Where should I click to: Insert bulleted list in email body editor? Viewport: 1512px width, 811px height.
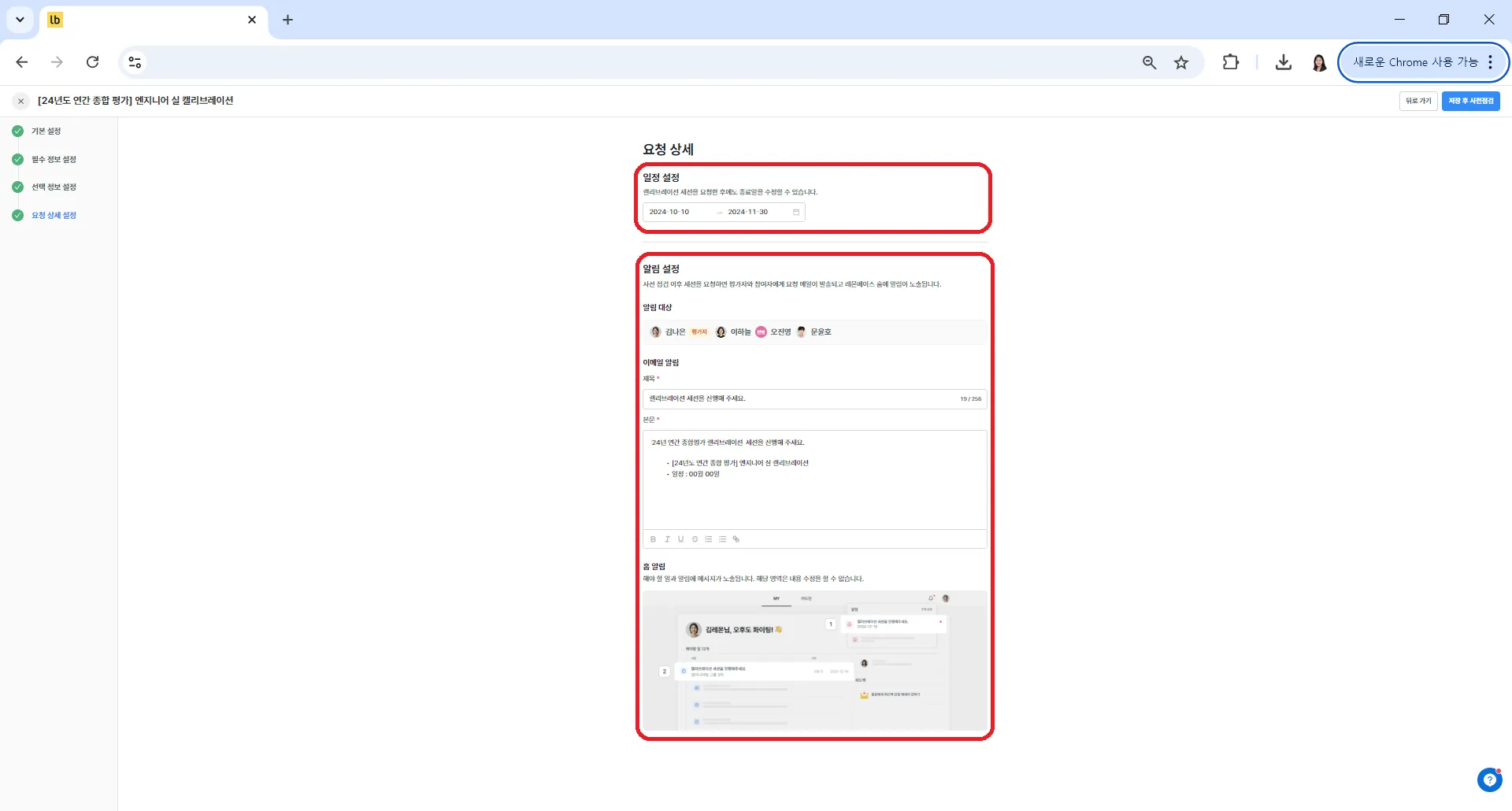[x=722, y=539]
